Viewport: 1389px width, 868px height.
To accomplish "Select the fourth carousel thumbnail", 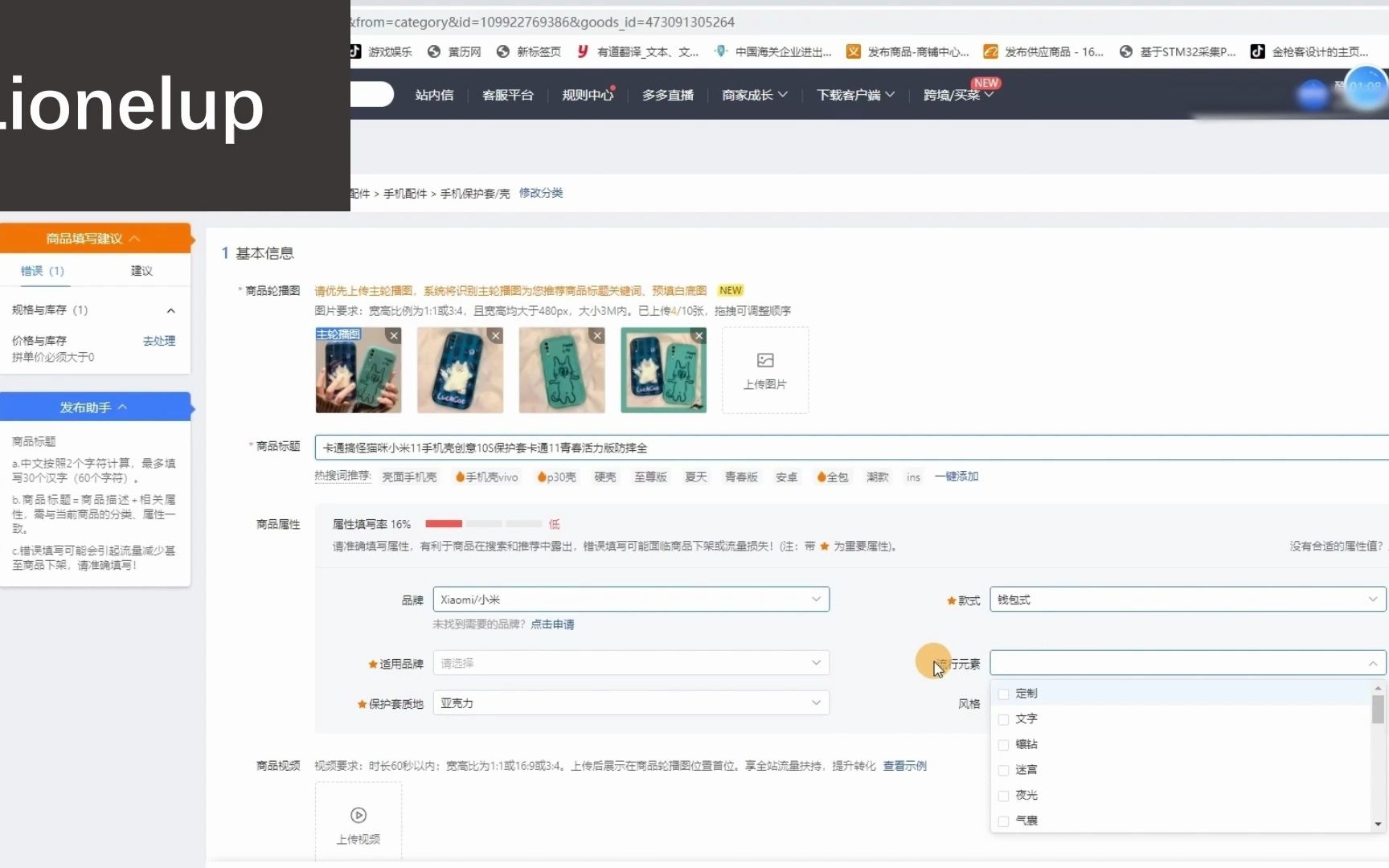I will (x=664, y=370).
